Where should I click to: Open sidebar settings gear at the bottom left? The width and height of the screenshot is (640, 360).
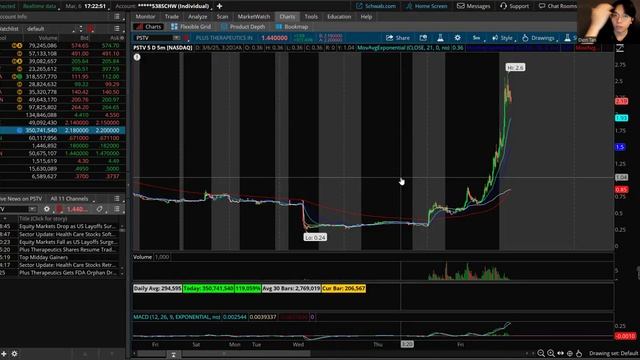(14, 354)
